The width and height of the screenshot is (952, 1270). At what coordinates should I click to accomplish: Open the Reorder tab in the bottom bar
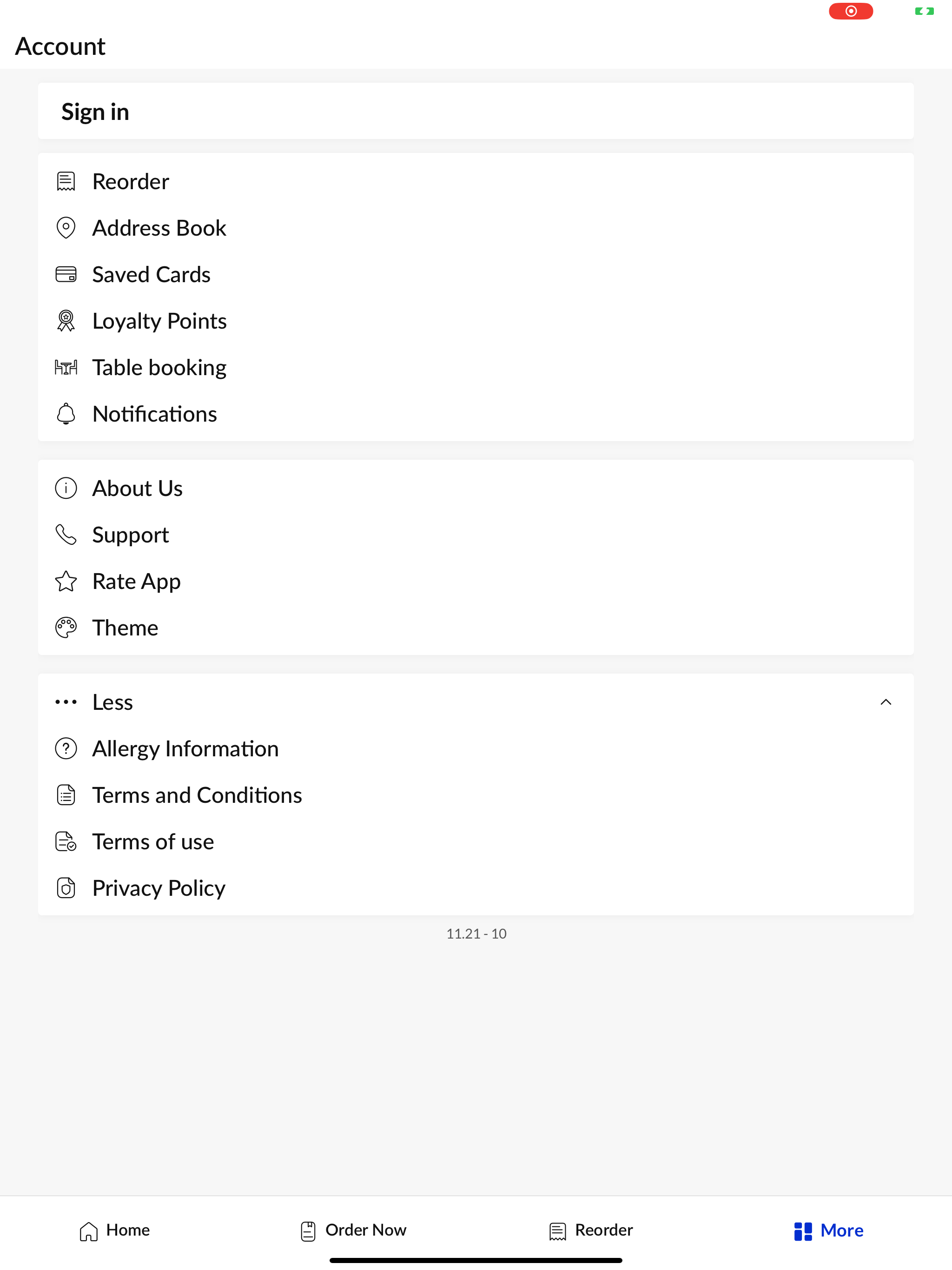591,1230
